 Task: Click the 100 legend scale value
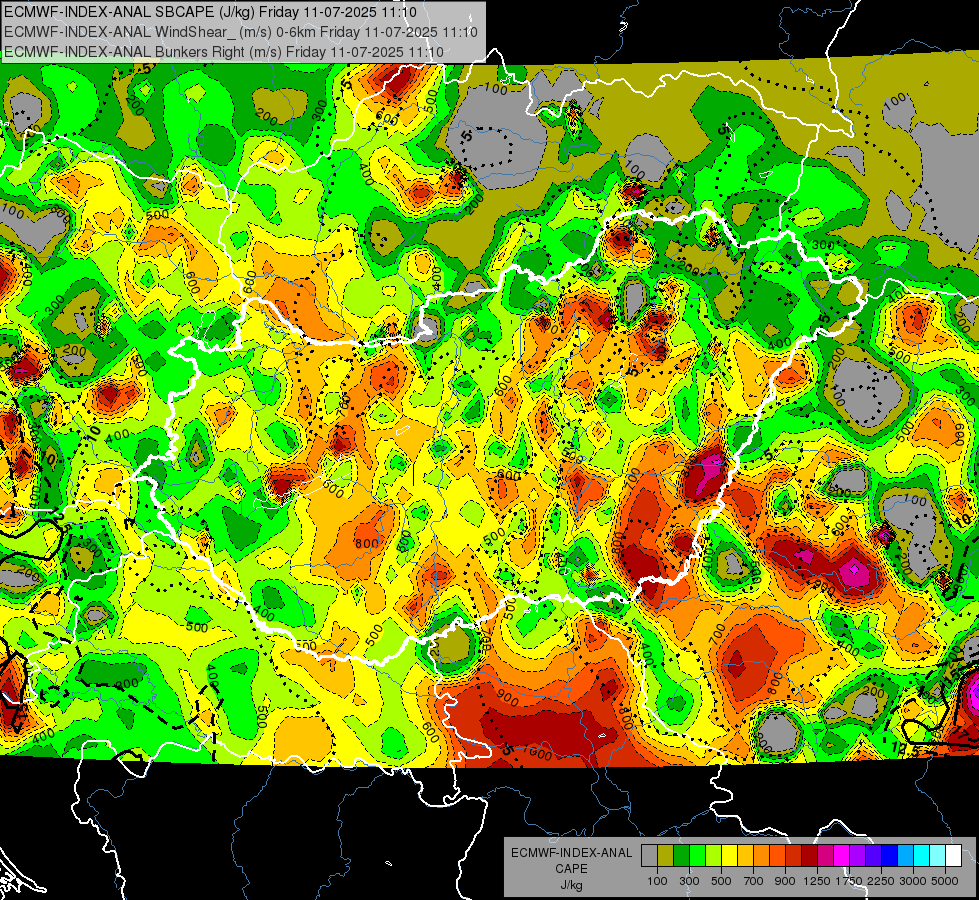click(657, 881)
